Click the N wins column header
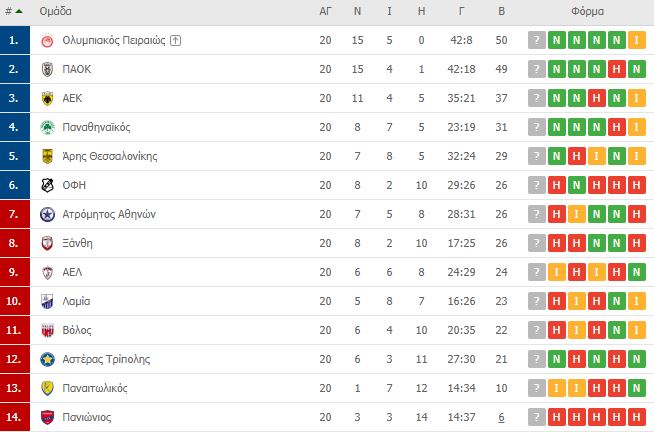The width and height of the screenshot is (654, 432). click(357, 11)
